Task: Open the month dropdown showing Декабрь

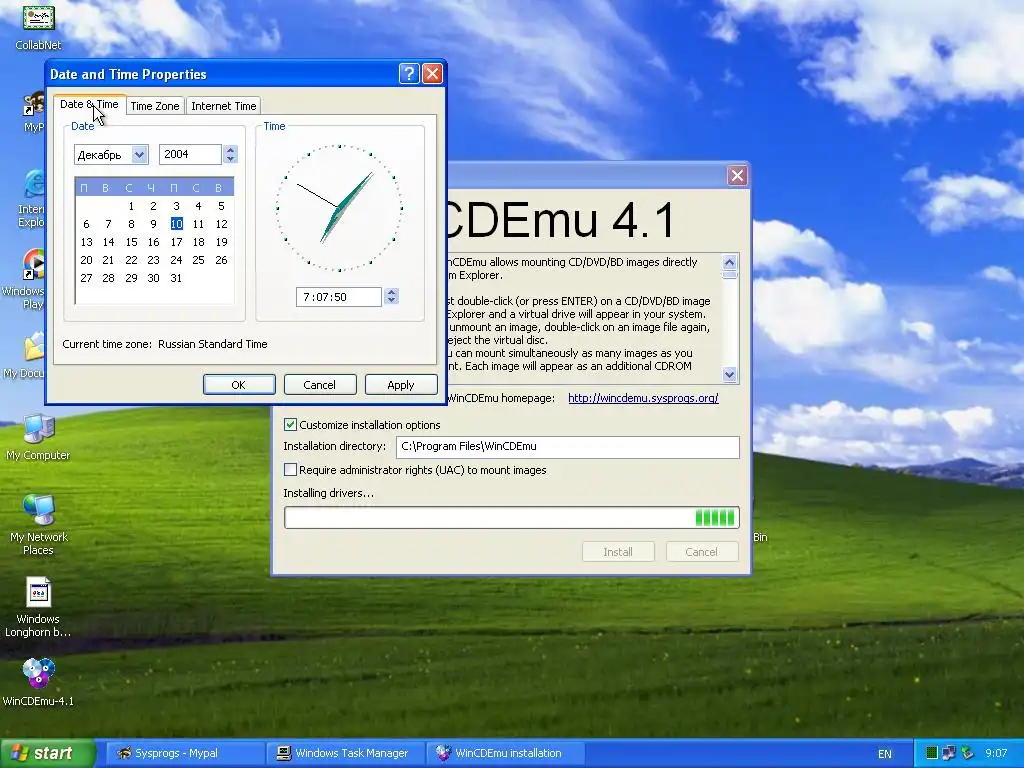Action: click(139, 155)
